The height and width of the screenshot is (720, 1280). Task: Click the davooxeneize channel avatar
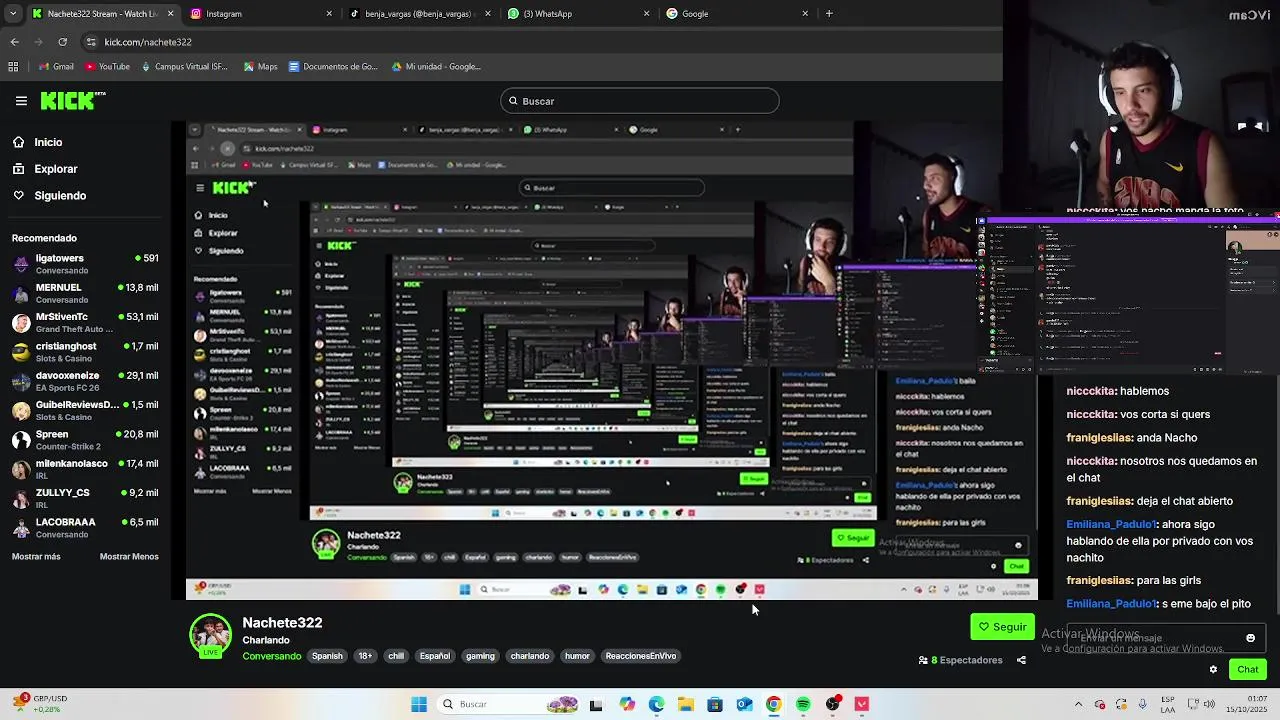(x=21, y=381)
